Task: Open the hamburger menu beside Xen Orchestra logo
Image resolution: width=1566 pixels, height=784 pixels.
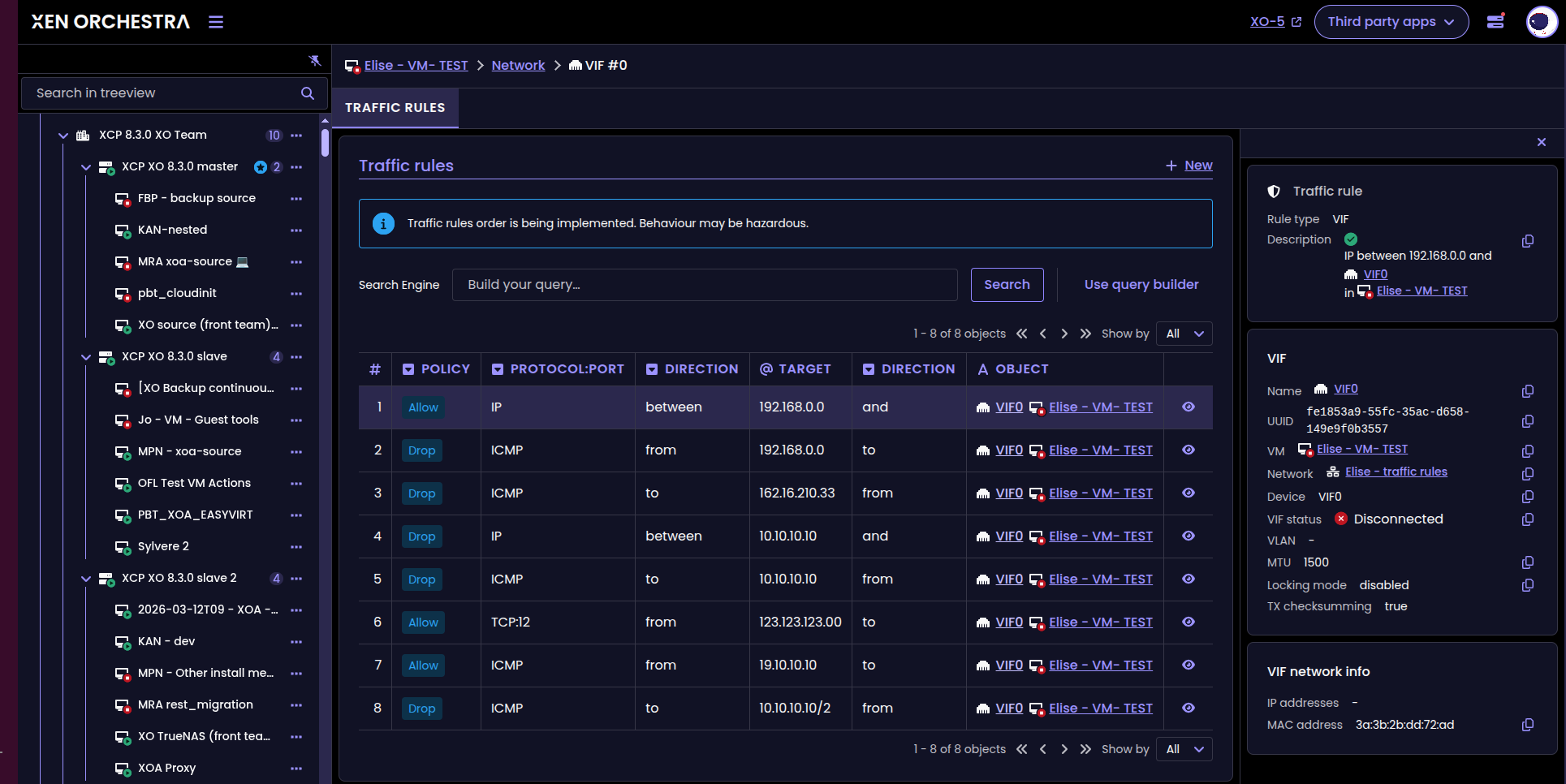Action: (216, 22)
